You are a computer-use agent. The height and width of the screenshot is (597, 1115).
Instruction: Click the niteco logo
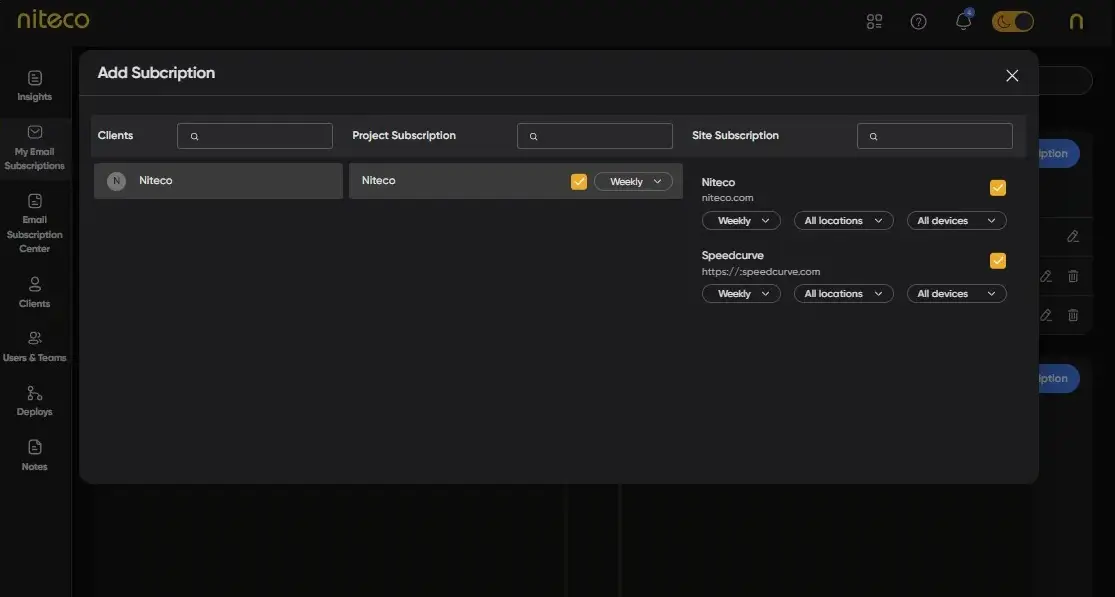tap(53, 19)
